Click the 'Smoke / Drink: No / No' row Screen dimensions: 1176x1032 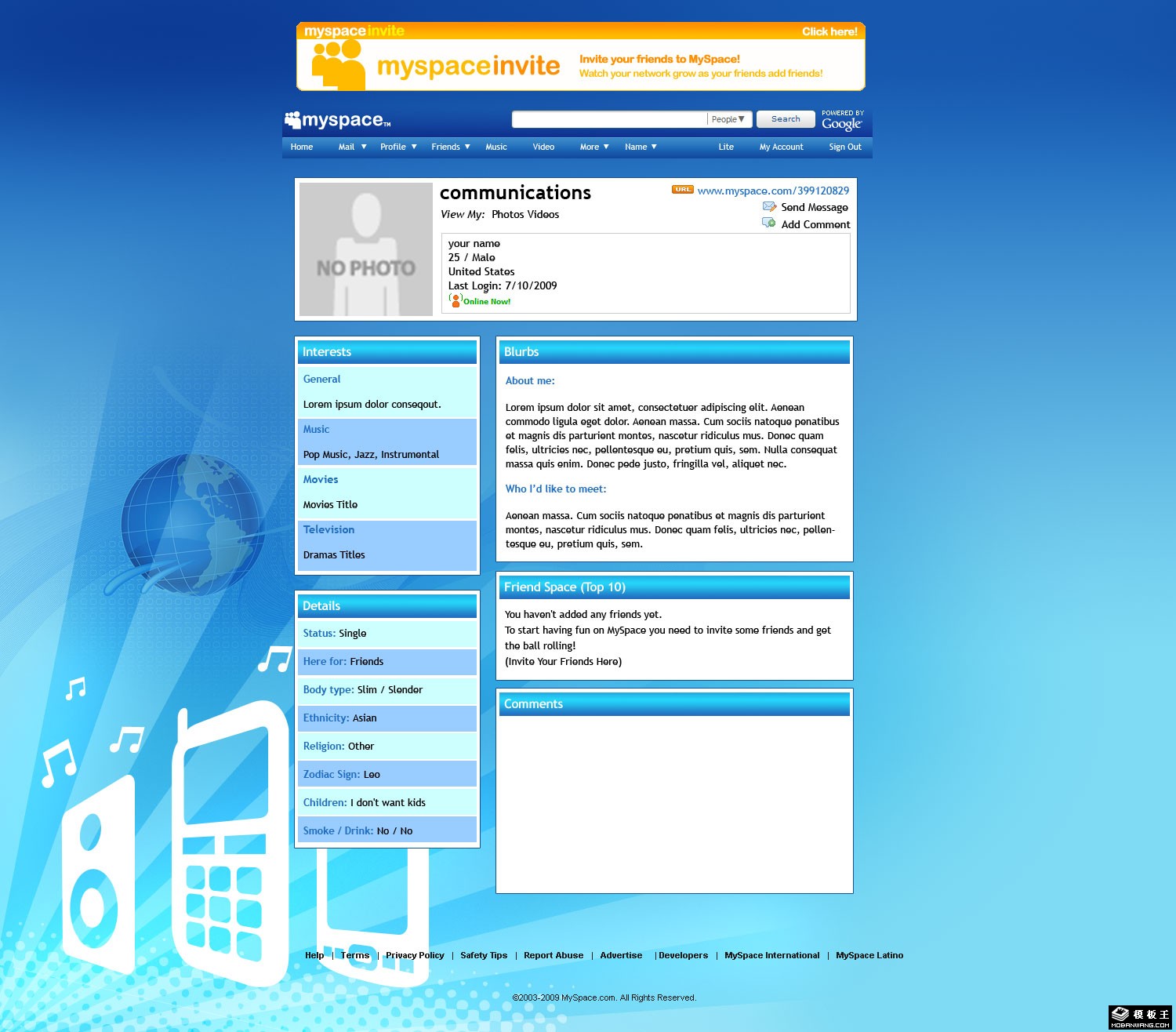[x=387, y=830]
